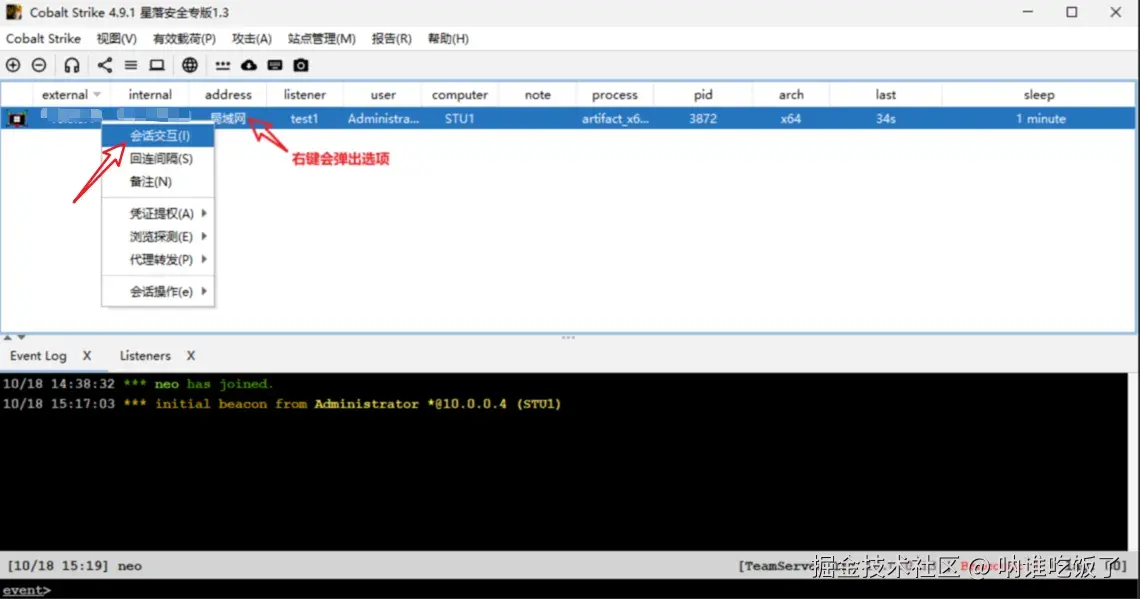This screenshot has width=1140, height=599.
Task: Open the 视图(V) menu
Action: tap(116, 39)
